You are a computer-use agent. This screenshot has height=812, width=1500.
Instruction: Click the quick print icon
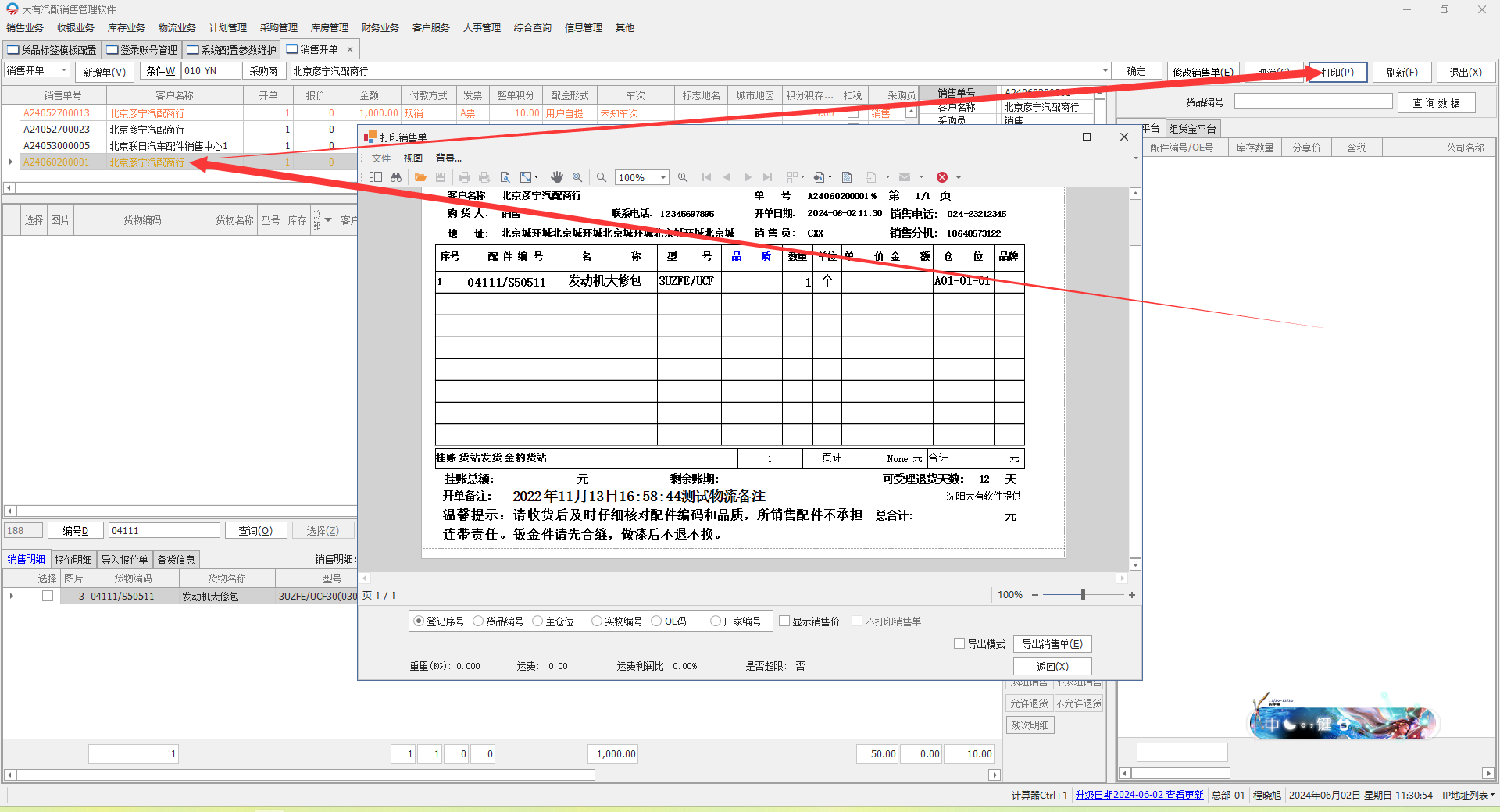[x=484, y=177]
